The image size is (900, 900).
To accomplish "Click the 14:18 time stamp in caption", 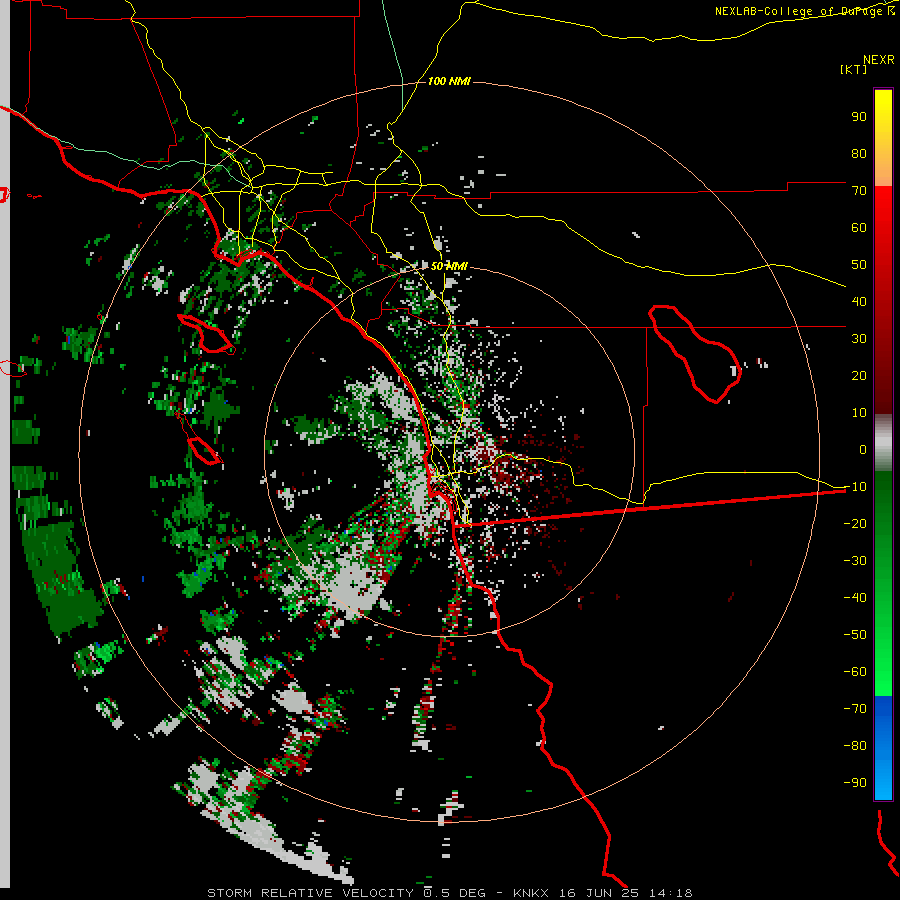I will tap(670, 893).
